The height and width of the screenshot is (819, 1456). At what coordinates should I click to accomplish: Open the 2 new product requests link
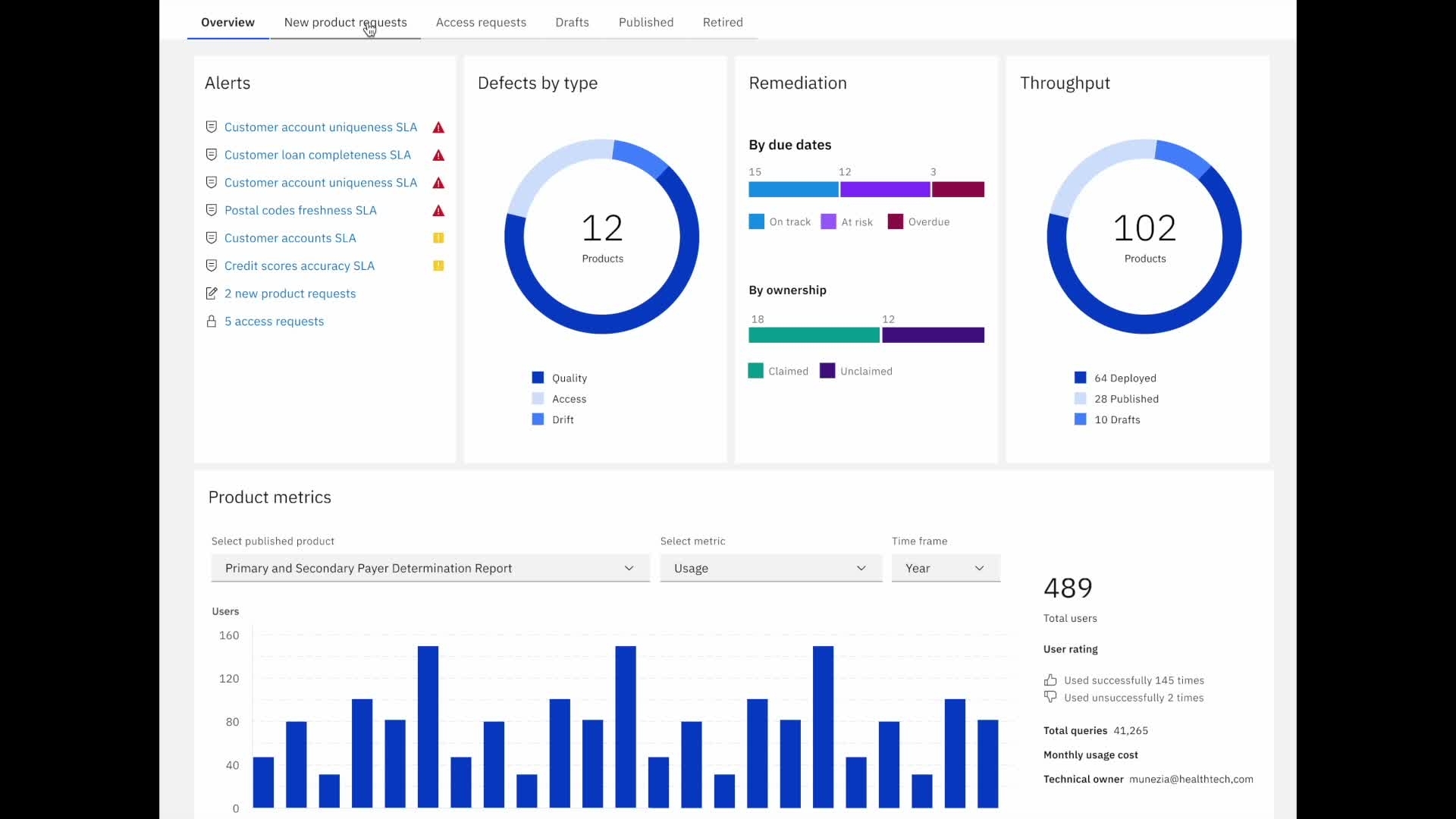290,293
